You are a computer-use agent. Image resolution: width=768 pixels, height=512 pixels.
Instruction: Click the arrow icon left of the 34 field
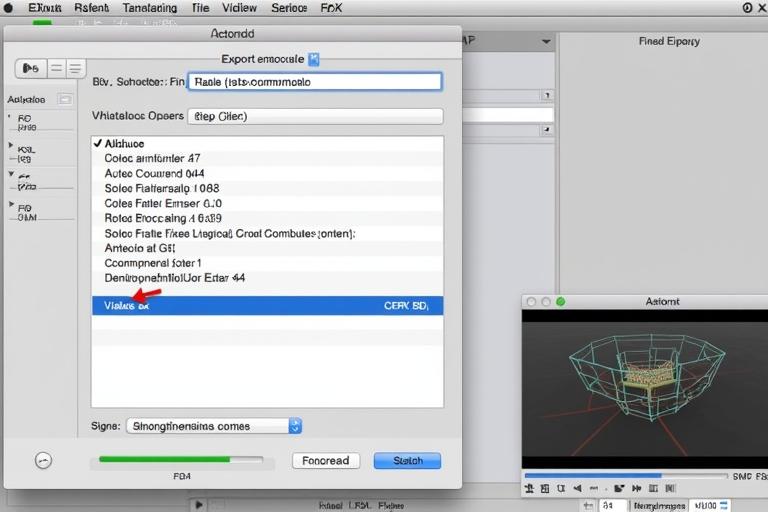tap(588, 505)
